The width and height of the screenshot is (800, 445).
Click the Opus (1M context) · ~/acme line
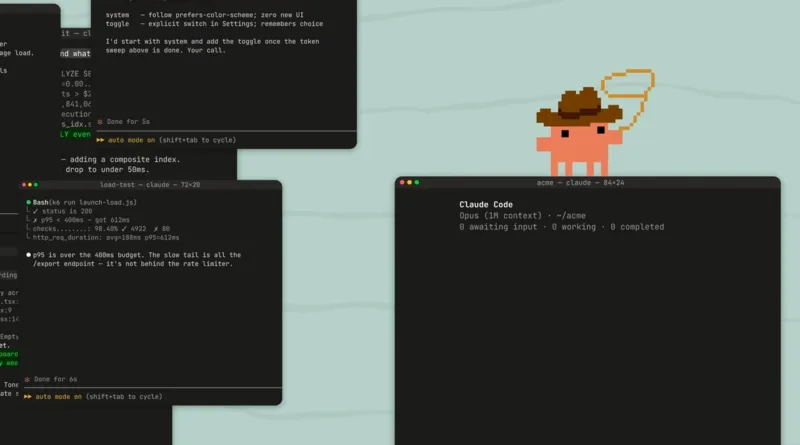click(x=522, y=216)
